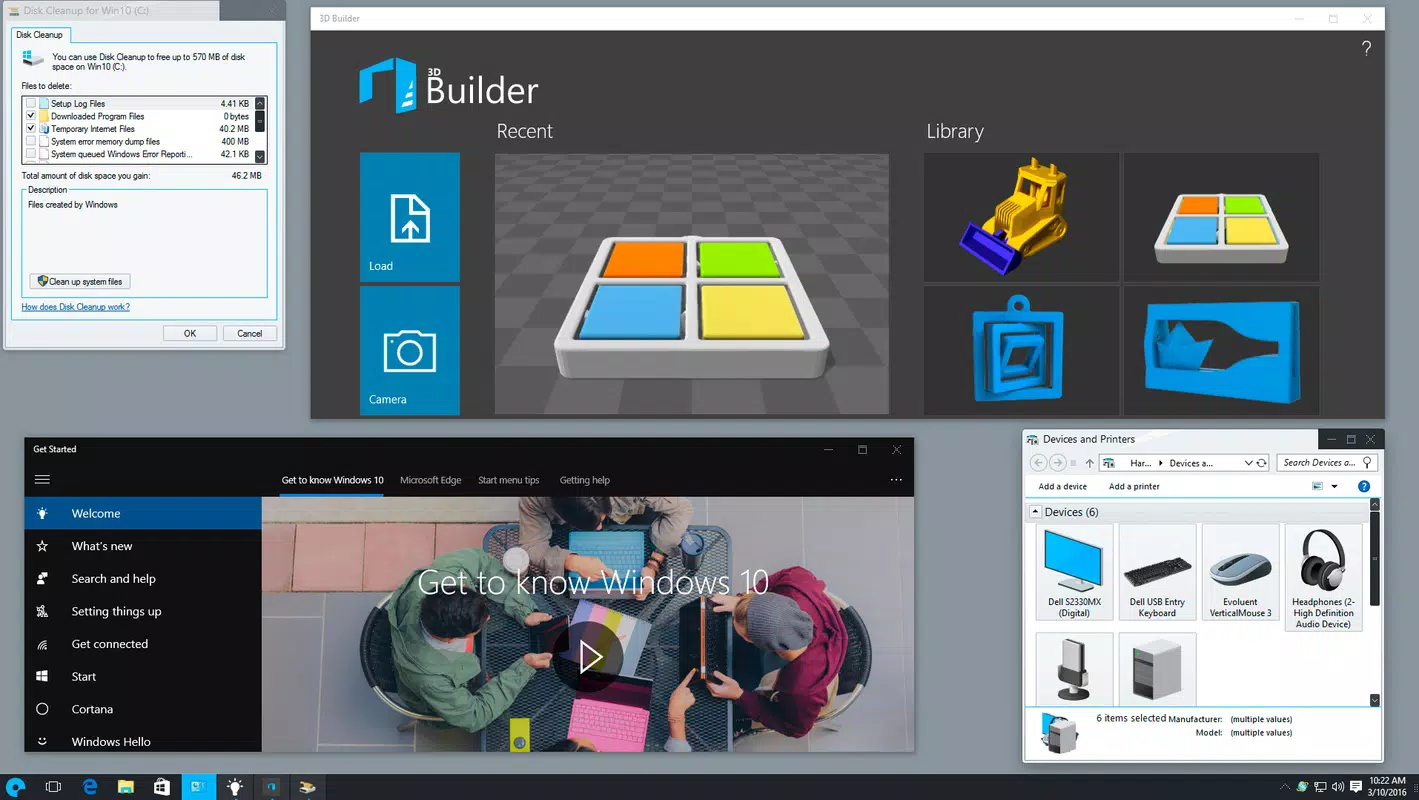Open the yellow bulldozer model in Library
1419x800 pixels.
point(1021,217)
